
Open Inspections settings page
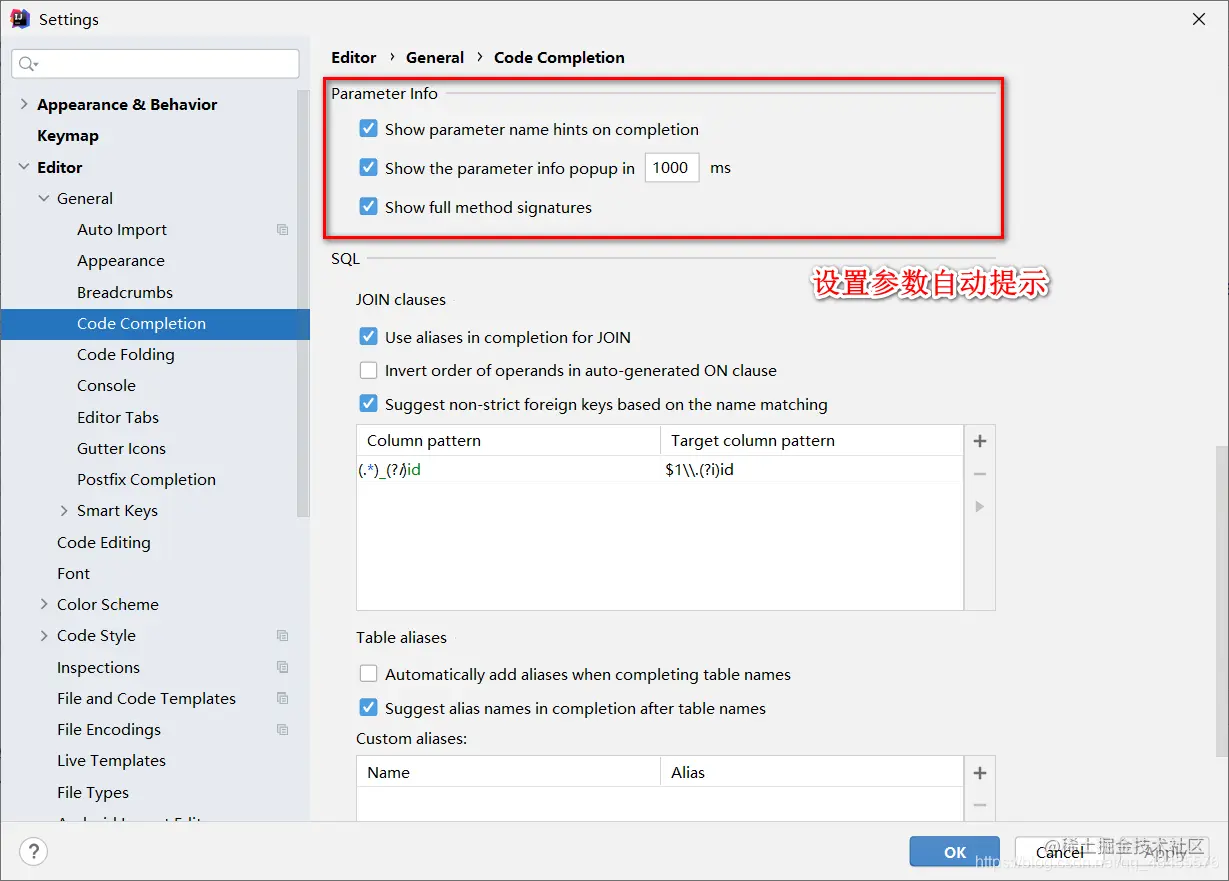(x=98, y=667)
